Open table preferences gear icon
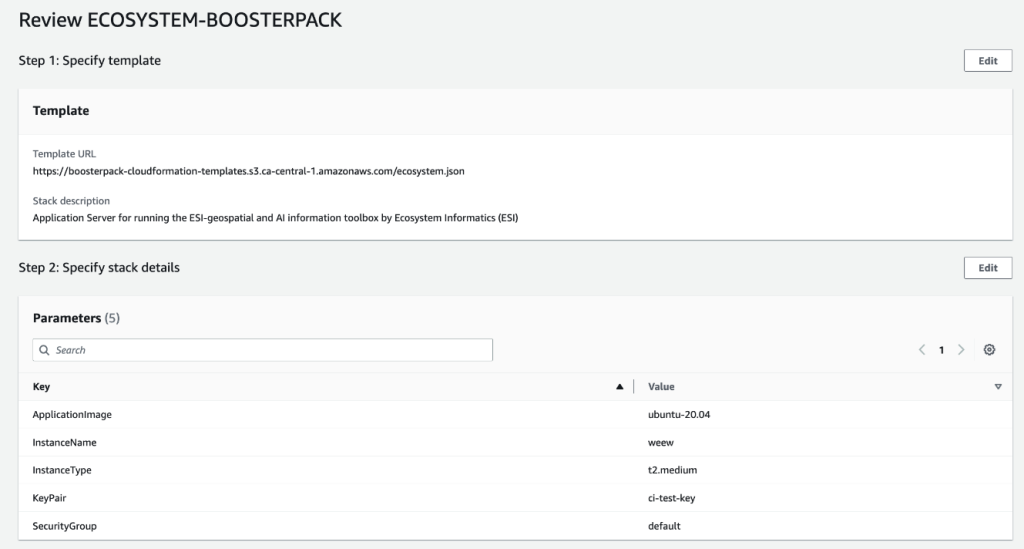 tap(989, 350)
